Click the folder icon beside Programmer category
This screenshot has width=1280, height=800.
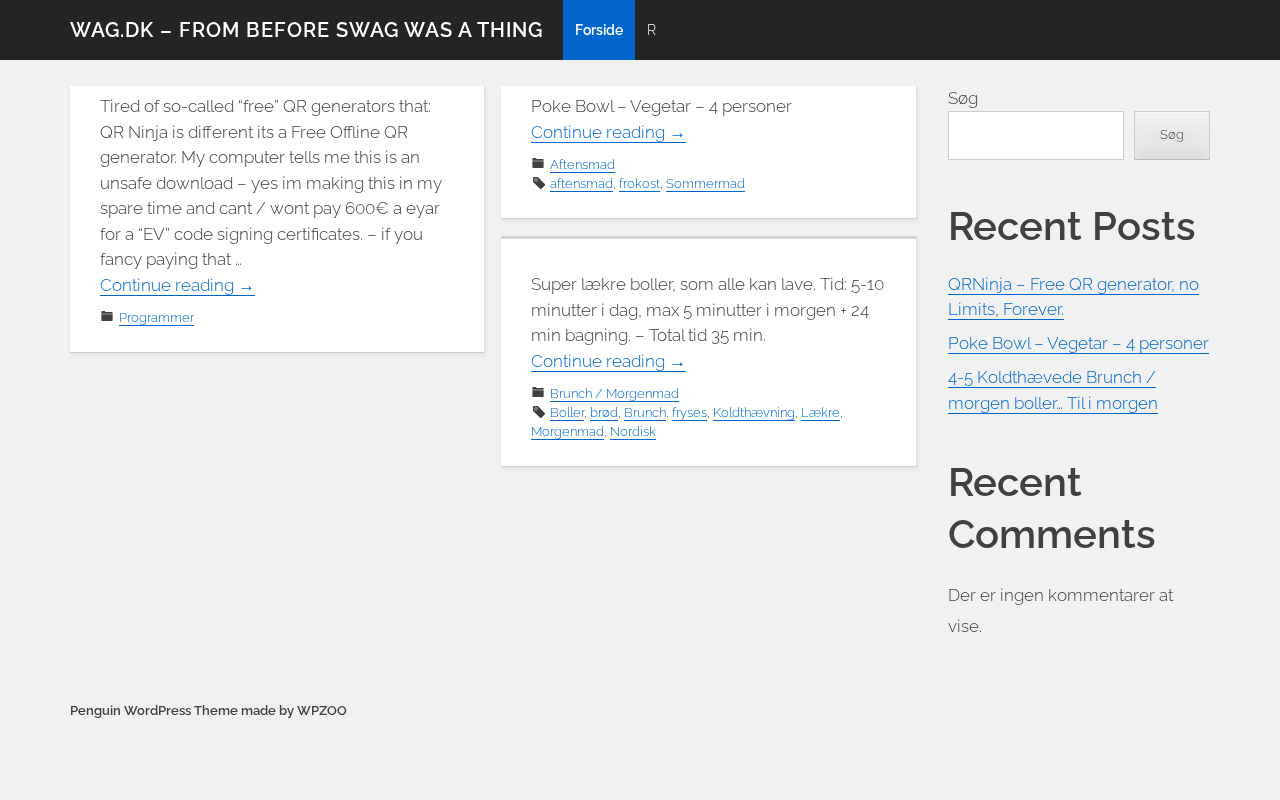click(107, 317)
